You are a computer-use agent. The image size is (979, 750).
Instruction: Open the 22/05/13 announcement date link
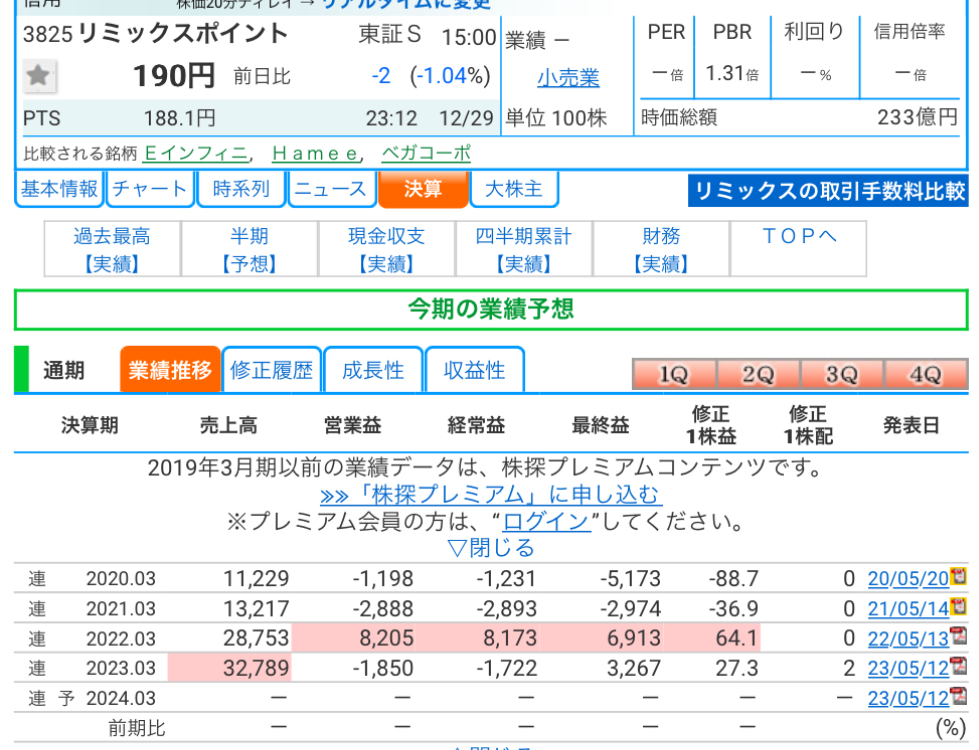tap(908, 638)
